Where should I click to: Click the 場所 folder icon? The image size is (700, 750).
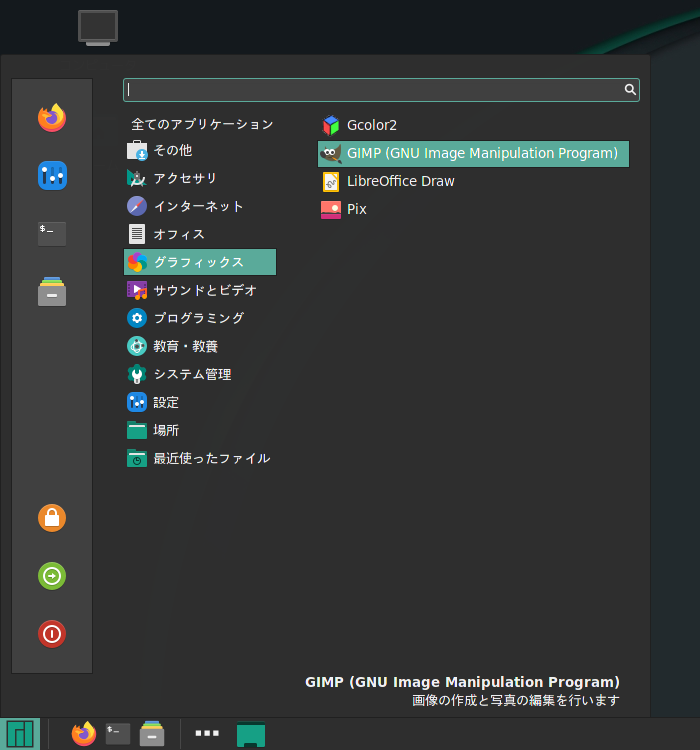tap(137, 430)
